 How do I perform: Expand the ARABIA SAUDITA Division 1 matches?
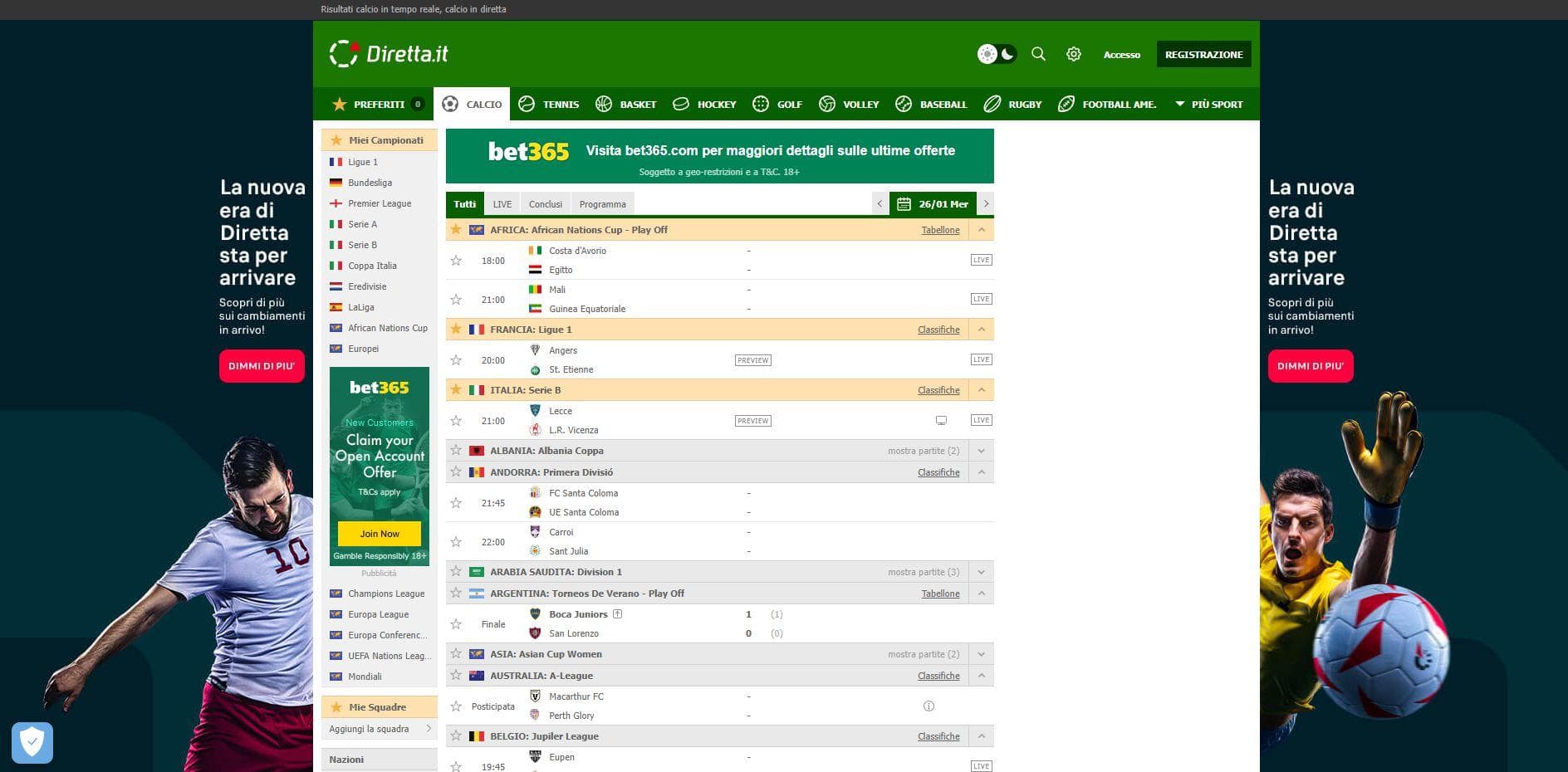pos(981,572)
